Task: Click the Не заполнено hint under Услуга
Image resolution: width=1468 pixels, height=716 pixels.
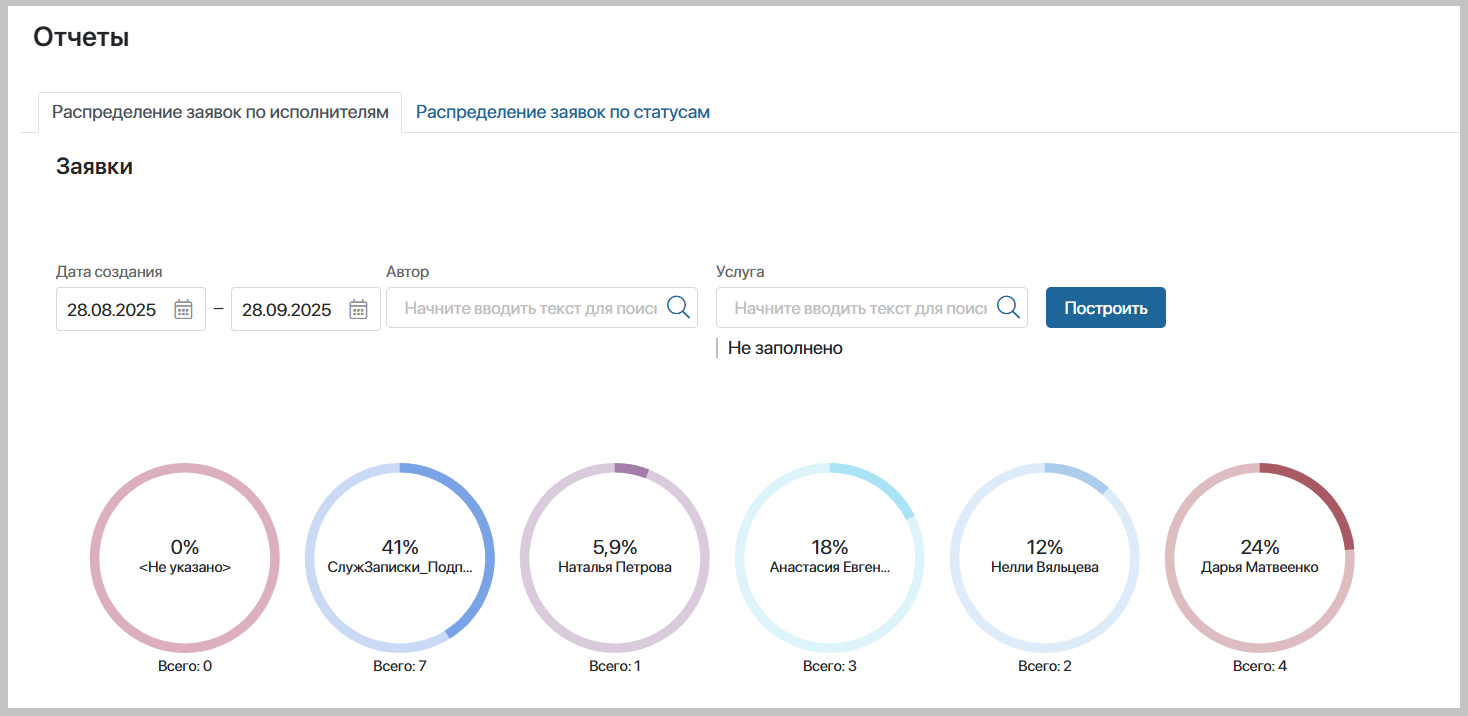Action: click(x=785, y=348)
